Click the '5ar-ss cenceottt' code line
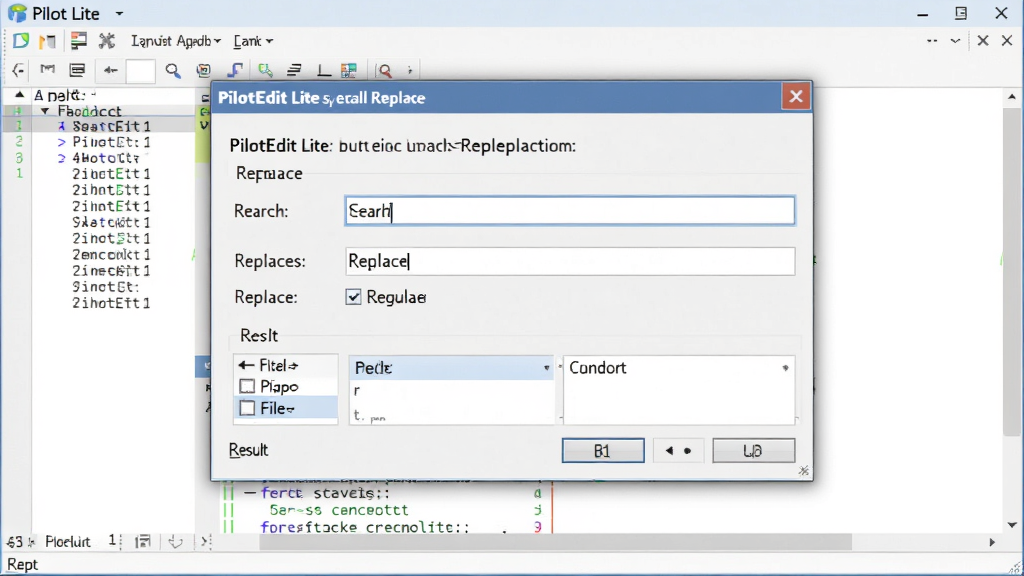 click(x=338, y=510)
